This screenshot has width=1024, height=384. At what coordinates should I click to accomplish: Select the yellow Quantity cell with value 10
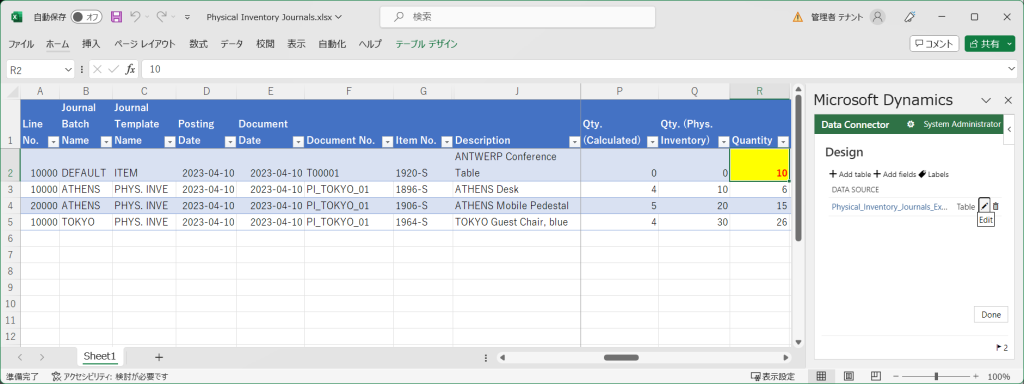[x=760, y=165]
